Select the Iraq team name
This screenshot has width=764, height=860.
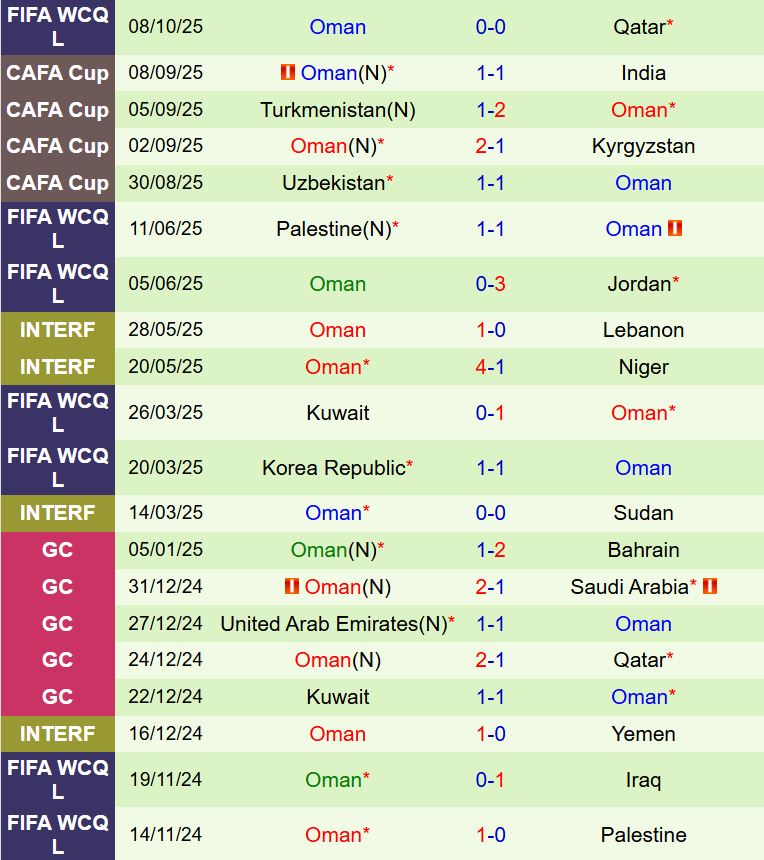tap(643, 780)
